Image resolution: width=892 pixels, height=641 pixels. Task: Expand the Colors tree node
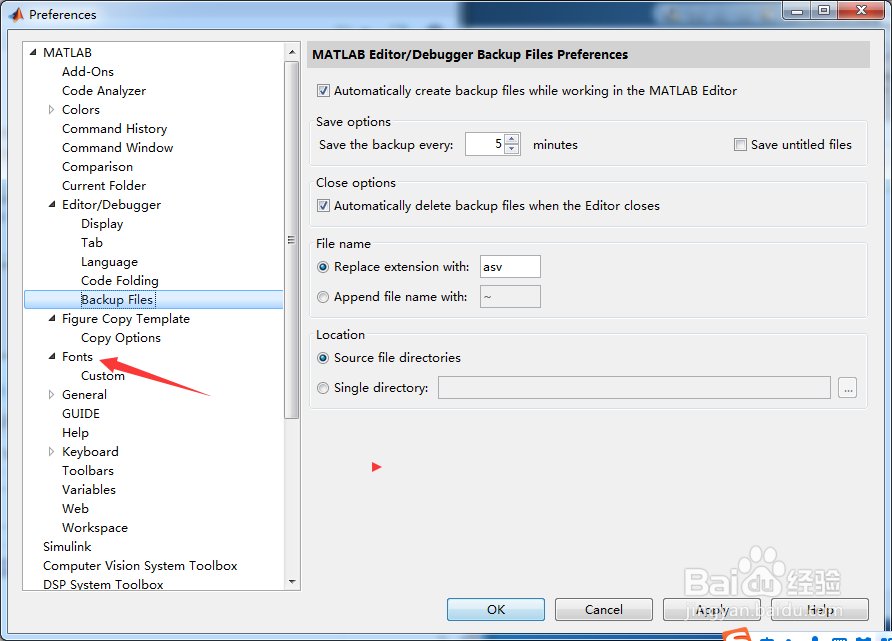pyautogui.click(x=51, y=109)
